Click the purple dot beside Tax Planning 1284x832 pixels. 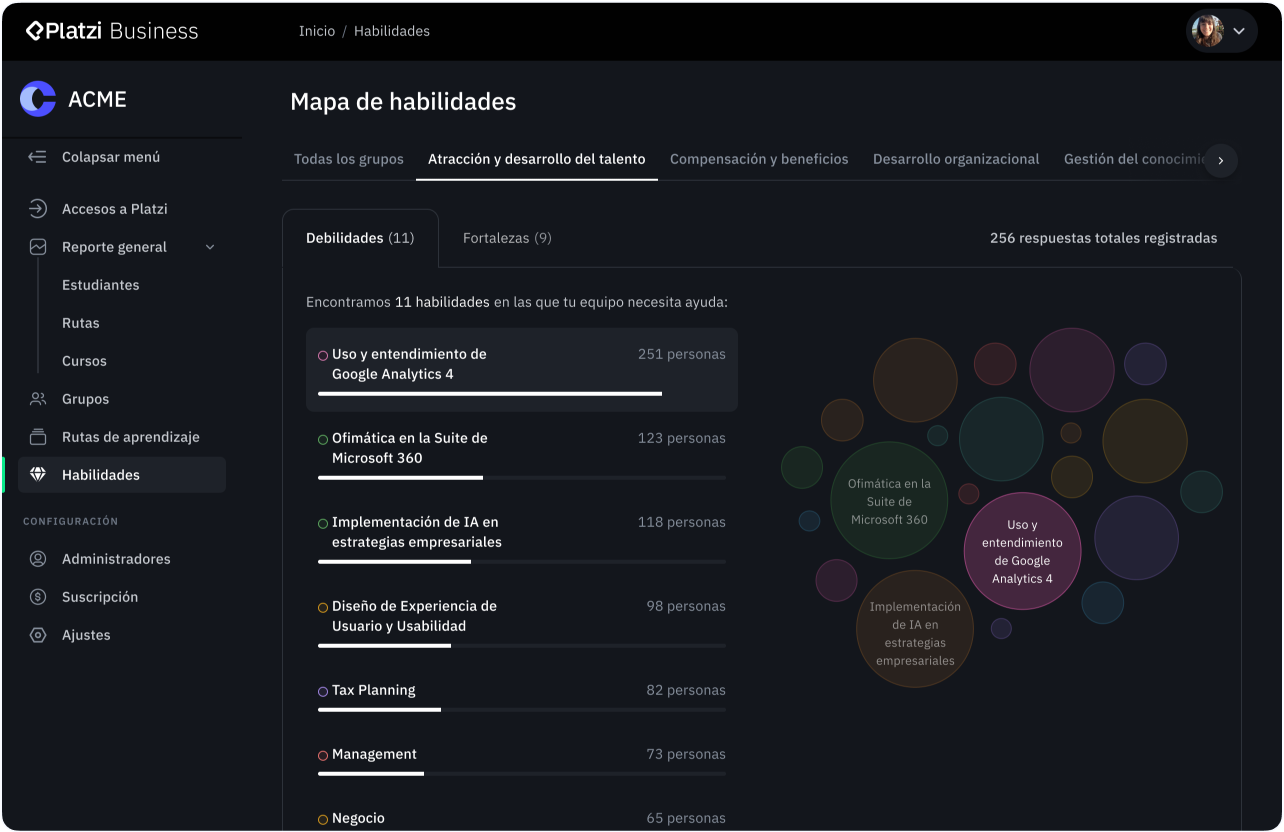(x=323, y=691)
